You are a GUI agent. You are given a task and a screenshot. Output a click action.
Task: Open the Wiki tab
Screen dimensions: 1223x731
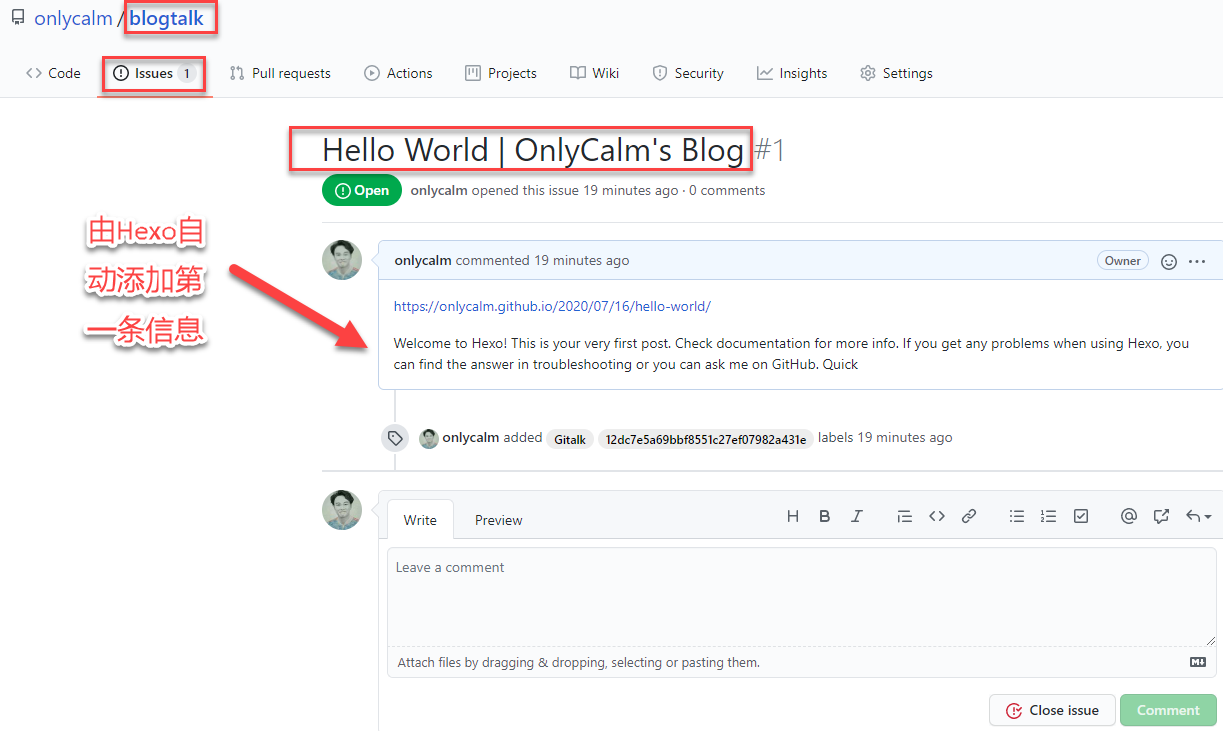[x=594, y=73]
